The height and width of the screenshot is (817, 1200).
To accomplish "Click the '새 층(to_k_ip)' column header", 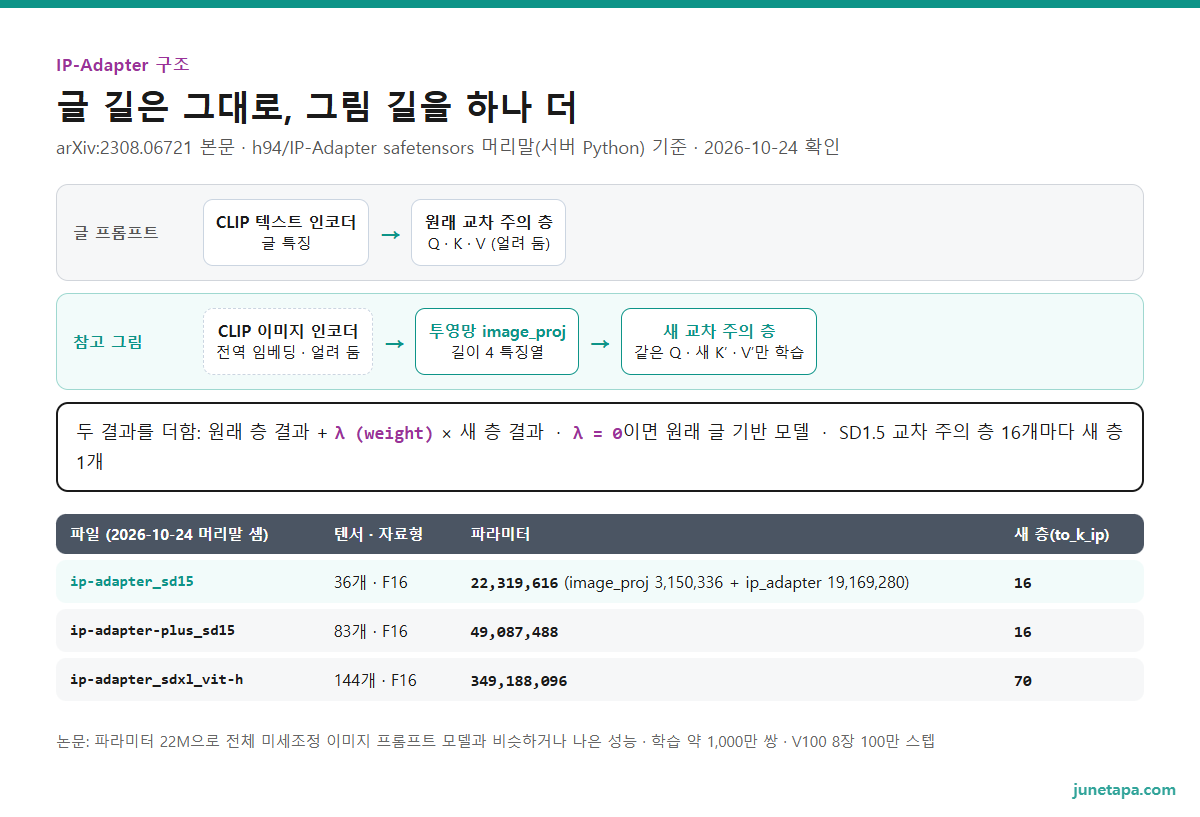I will pyautogui.click(x=1061, y=534).
